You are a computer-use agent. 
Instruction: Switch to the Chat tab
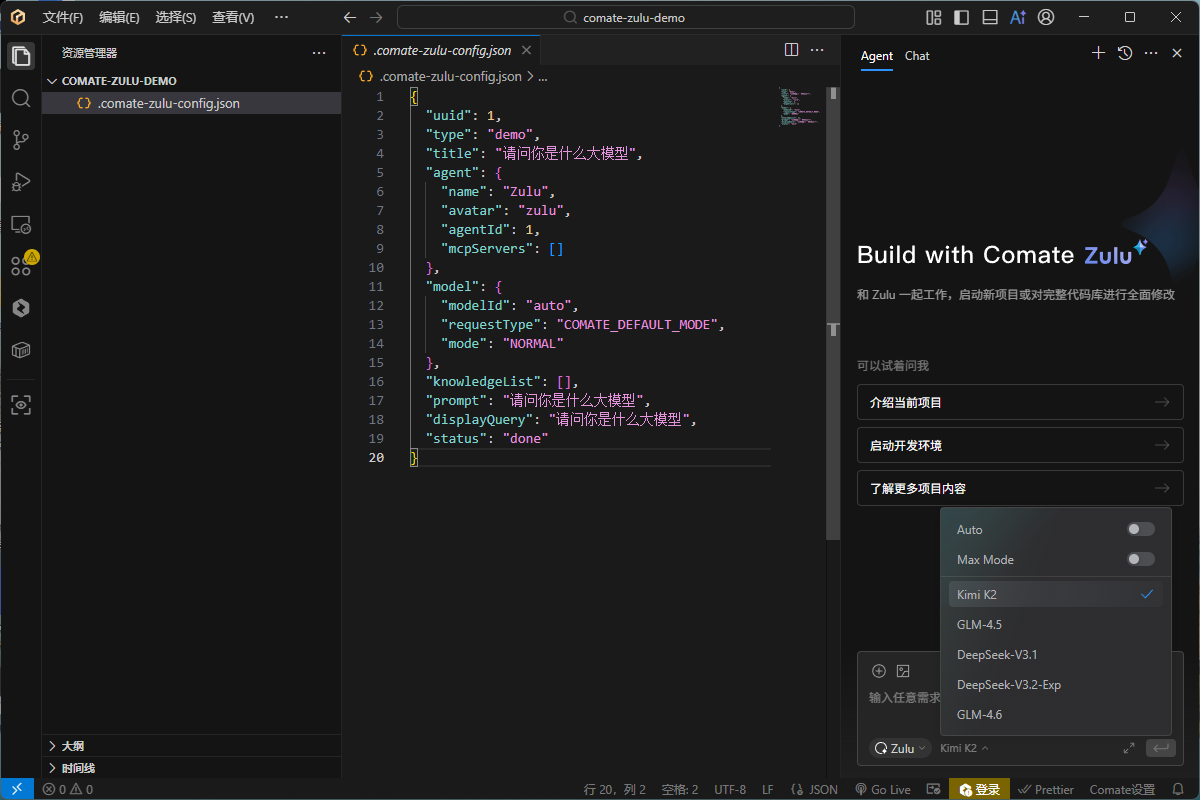[917, 56]
